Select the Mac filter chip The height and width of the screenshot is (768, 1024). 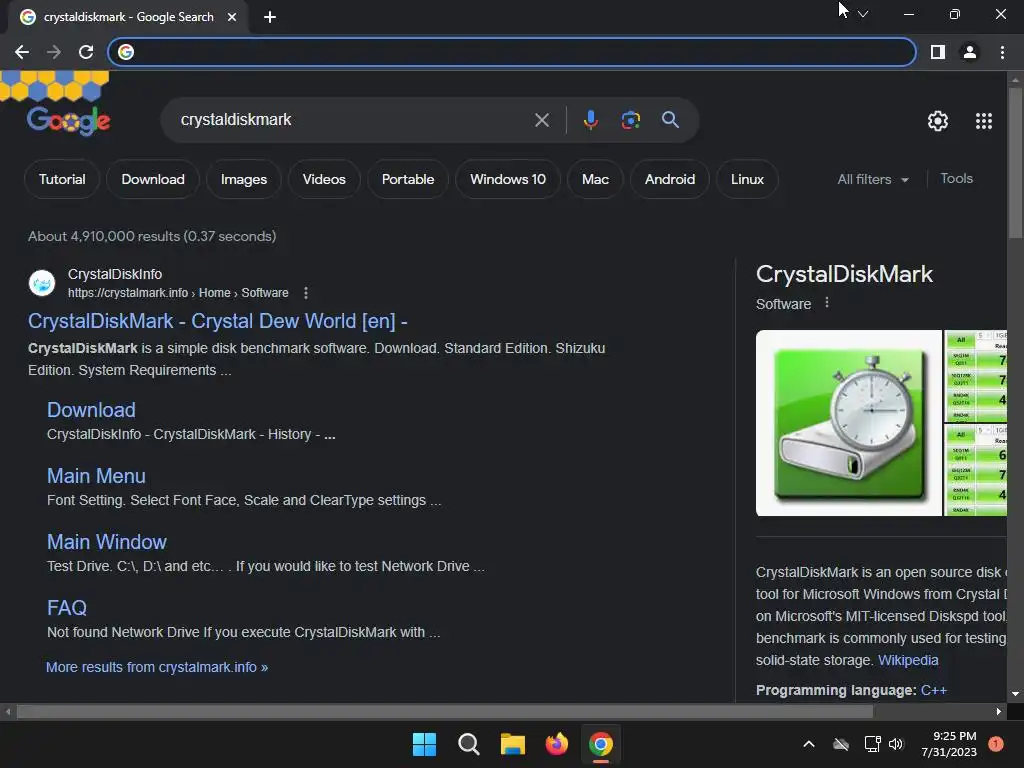[x=595, y=180]
